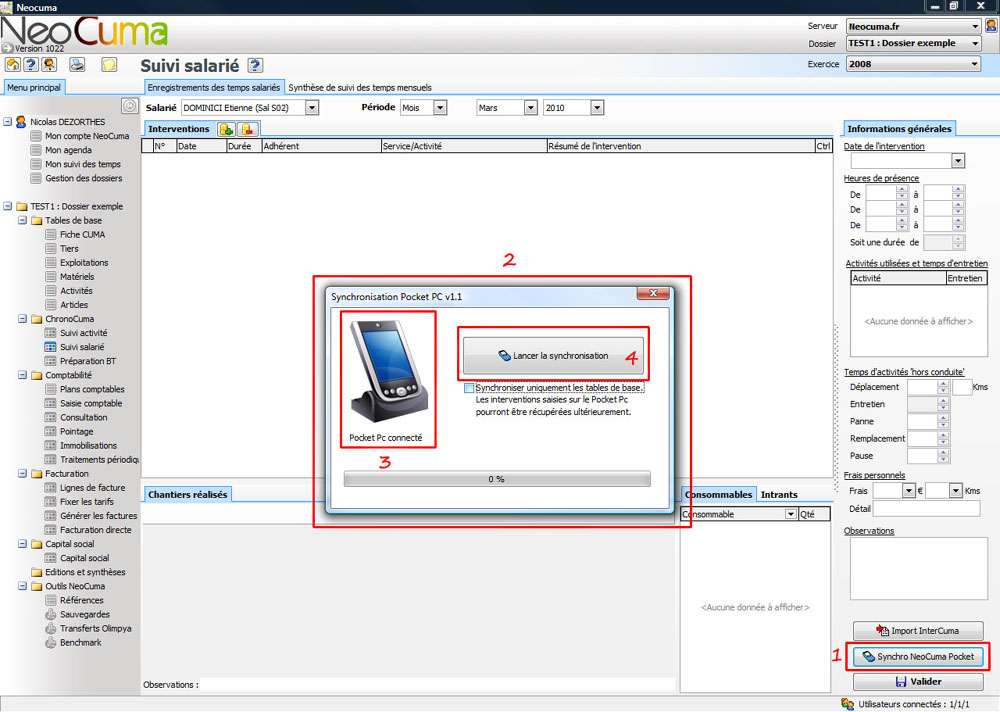Open the Enregistrements des temps salariés tab
The image size is (1000, 712).
click(x=214, y=87)
